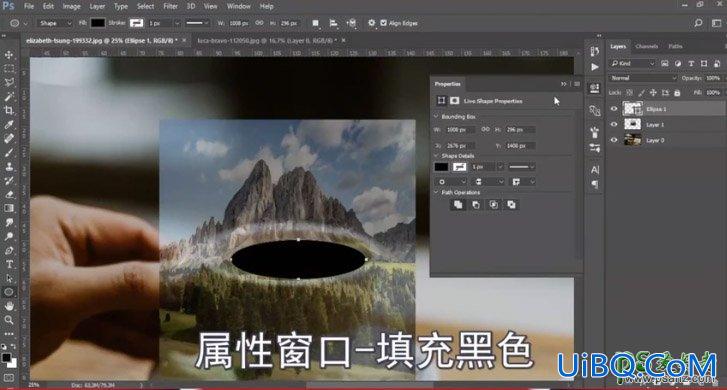Screen dimensions: 727x390
Task: Open the Edit Toolbar three-dots icon
Action: [x=9, y=333]
